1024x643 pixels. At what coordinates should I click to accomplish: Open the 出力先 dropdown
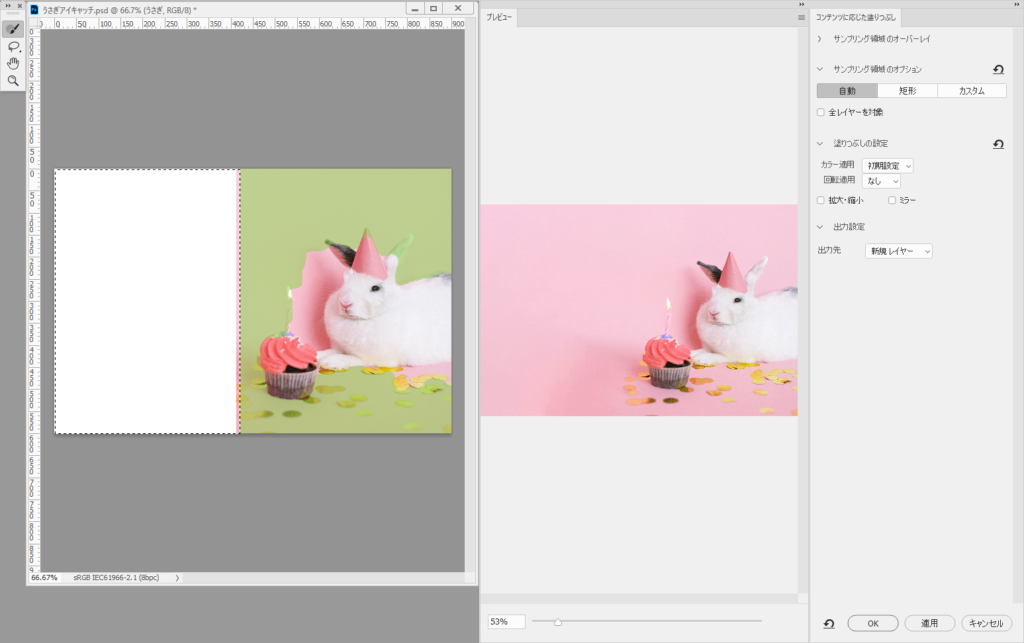tap(898, 251)
